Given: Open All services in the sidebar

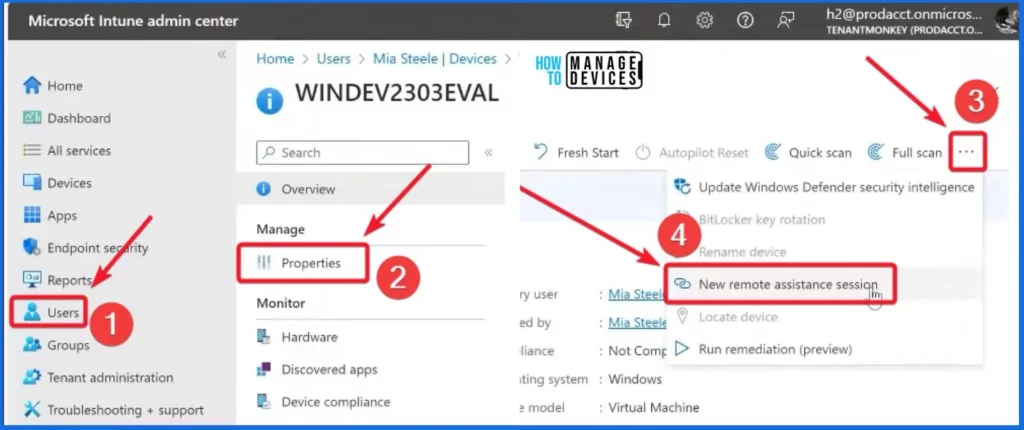Looking at the screenshot, I should pyautogui.click(x=67, y=150).
